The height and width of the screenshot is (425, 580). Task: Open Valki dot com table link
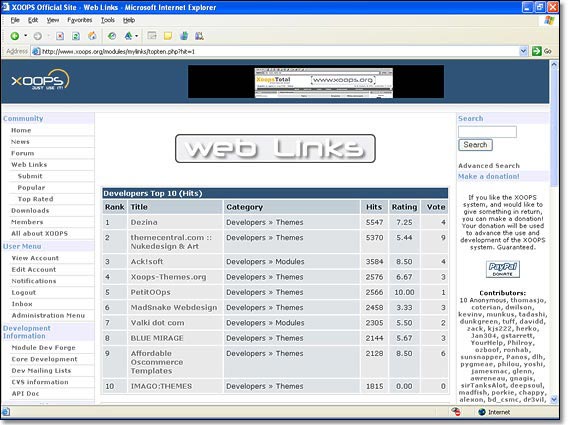click(x=157, y=323)
